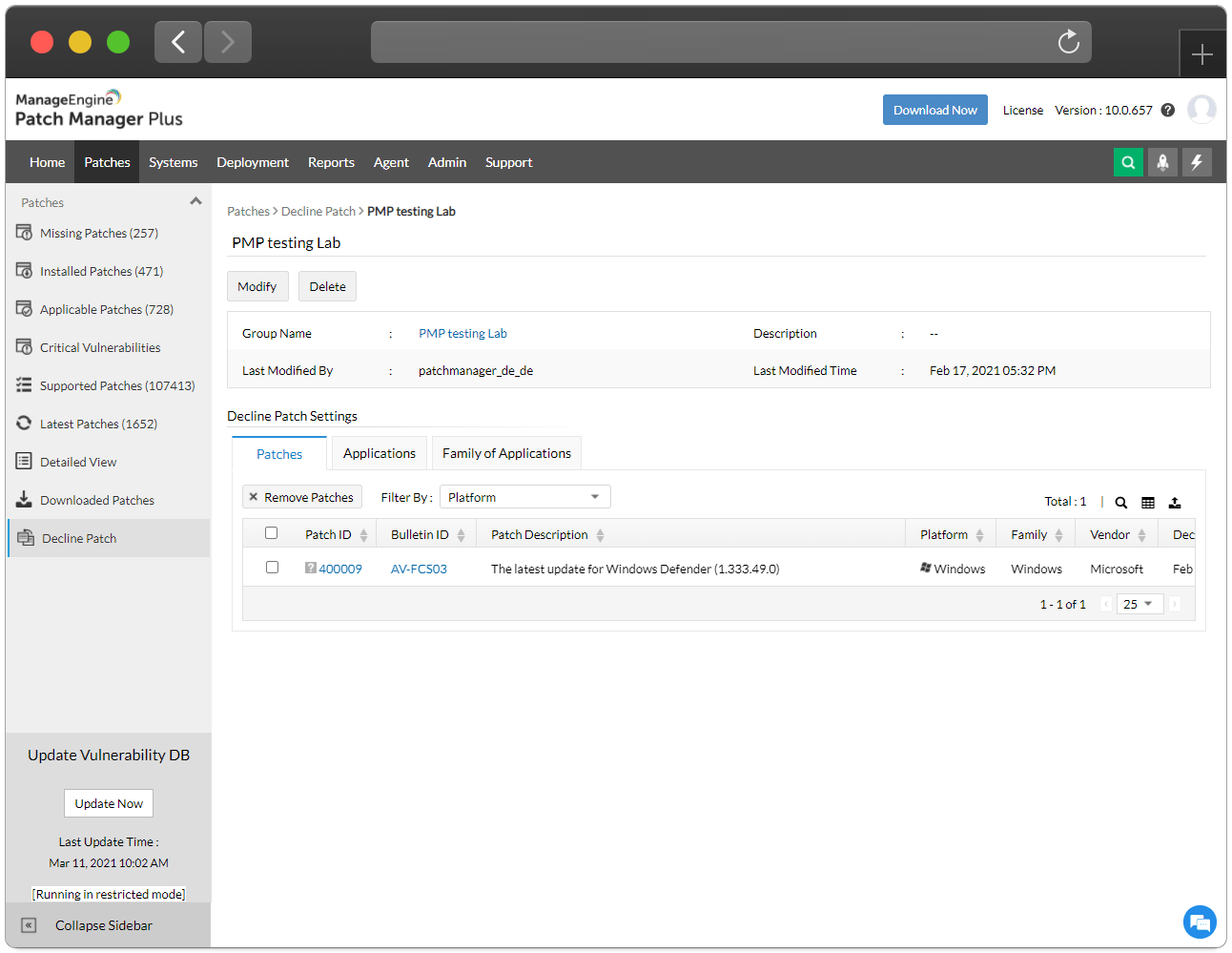Open the chat support bubble

(1200, 922)
